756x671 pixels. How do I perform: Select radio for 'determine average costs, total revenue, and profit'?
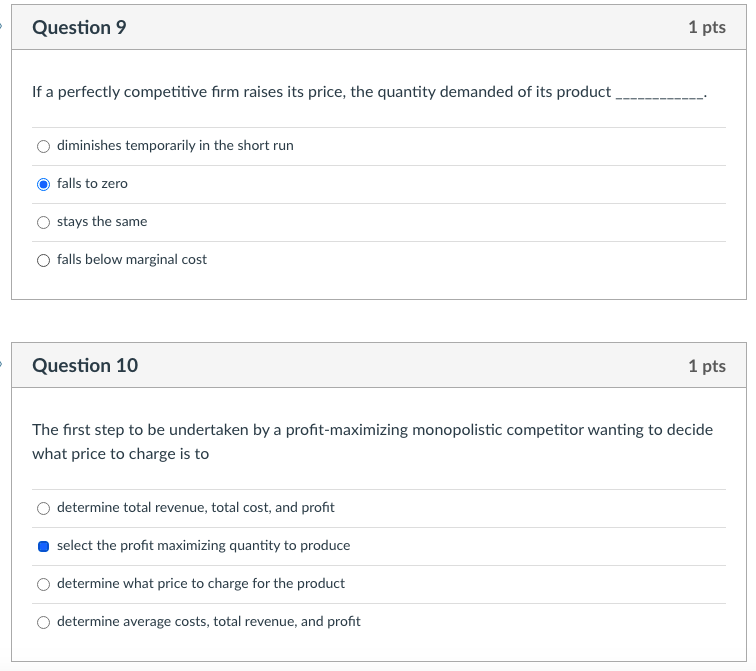[43, 622]
